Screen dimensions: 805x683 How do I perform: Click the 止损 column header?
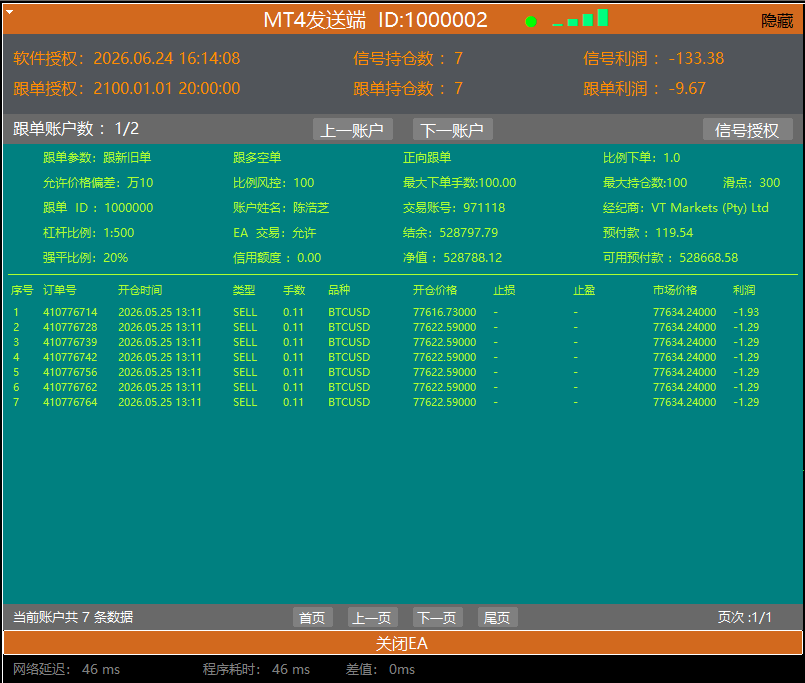pos(504,290)
